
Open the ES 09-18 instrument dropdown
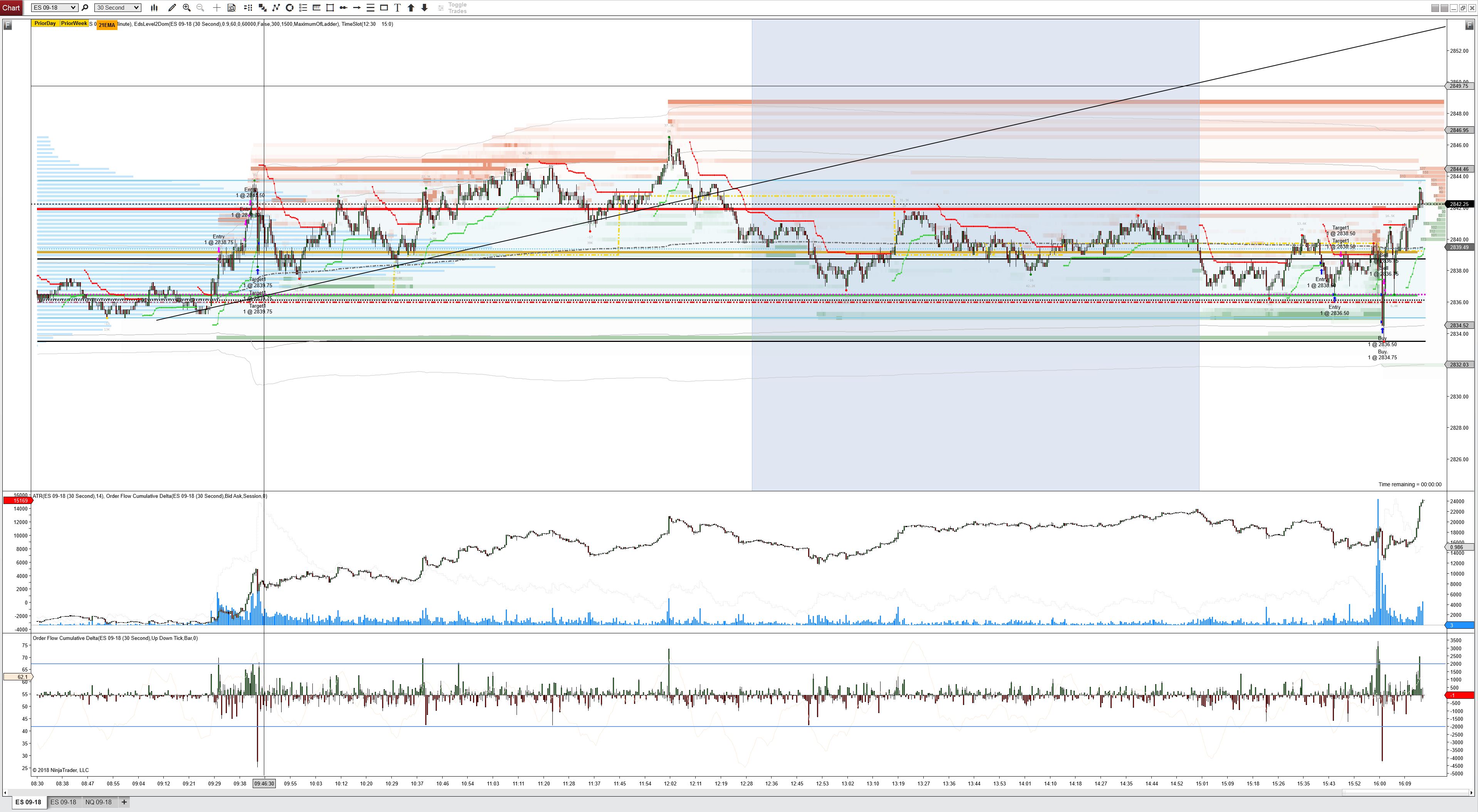(x=55, y=7)
